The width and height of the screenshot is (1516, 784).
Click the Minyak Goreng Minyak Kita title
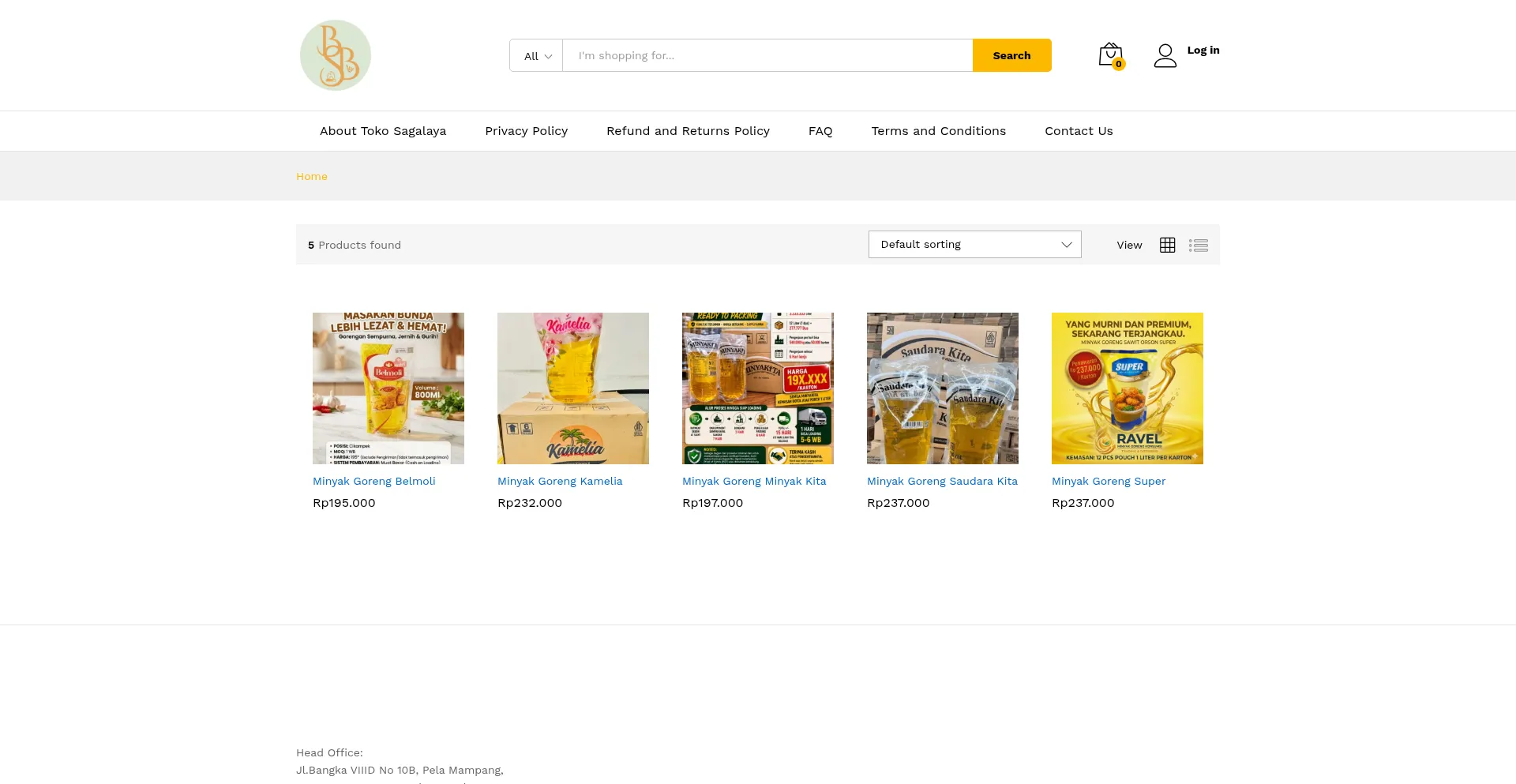(x=754, y=481)
